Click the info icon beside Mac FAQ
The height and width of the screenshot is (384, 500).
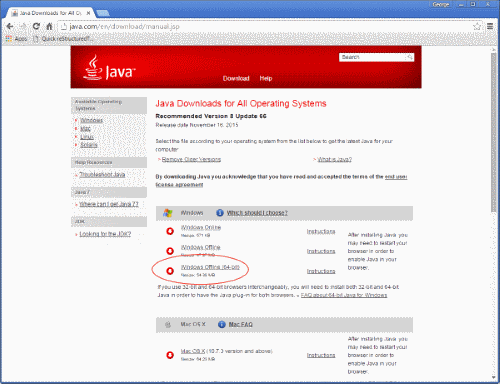click(222, 324)
